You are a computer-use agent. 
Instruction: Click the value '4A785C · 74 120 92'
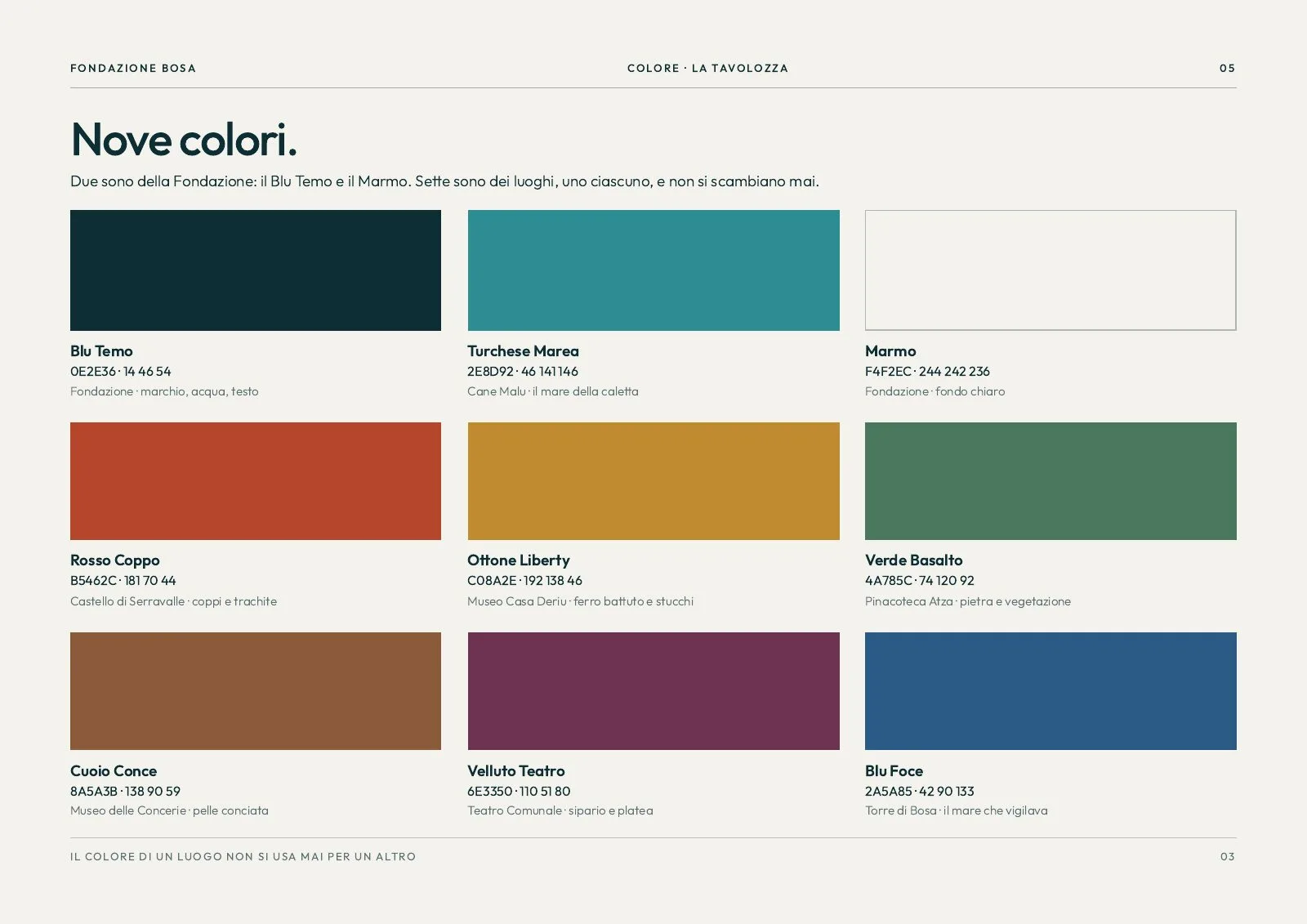coord(920,581)
